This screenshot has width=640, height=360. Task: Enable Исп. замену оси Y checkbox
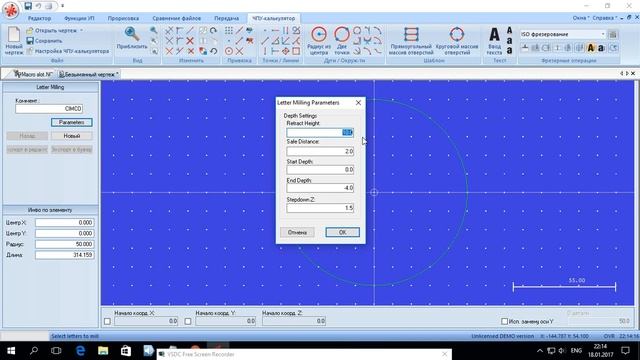tap(504, 322)
